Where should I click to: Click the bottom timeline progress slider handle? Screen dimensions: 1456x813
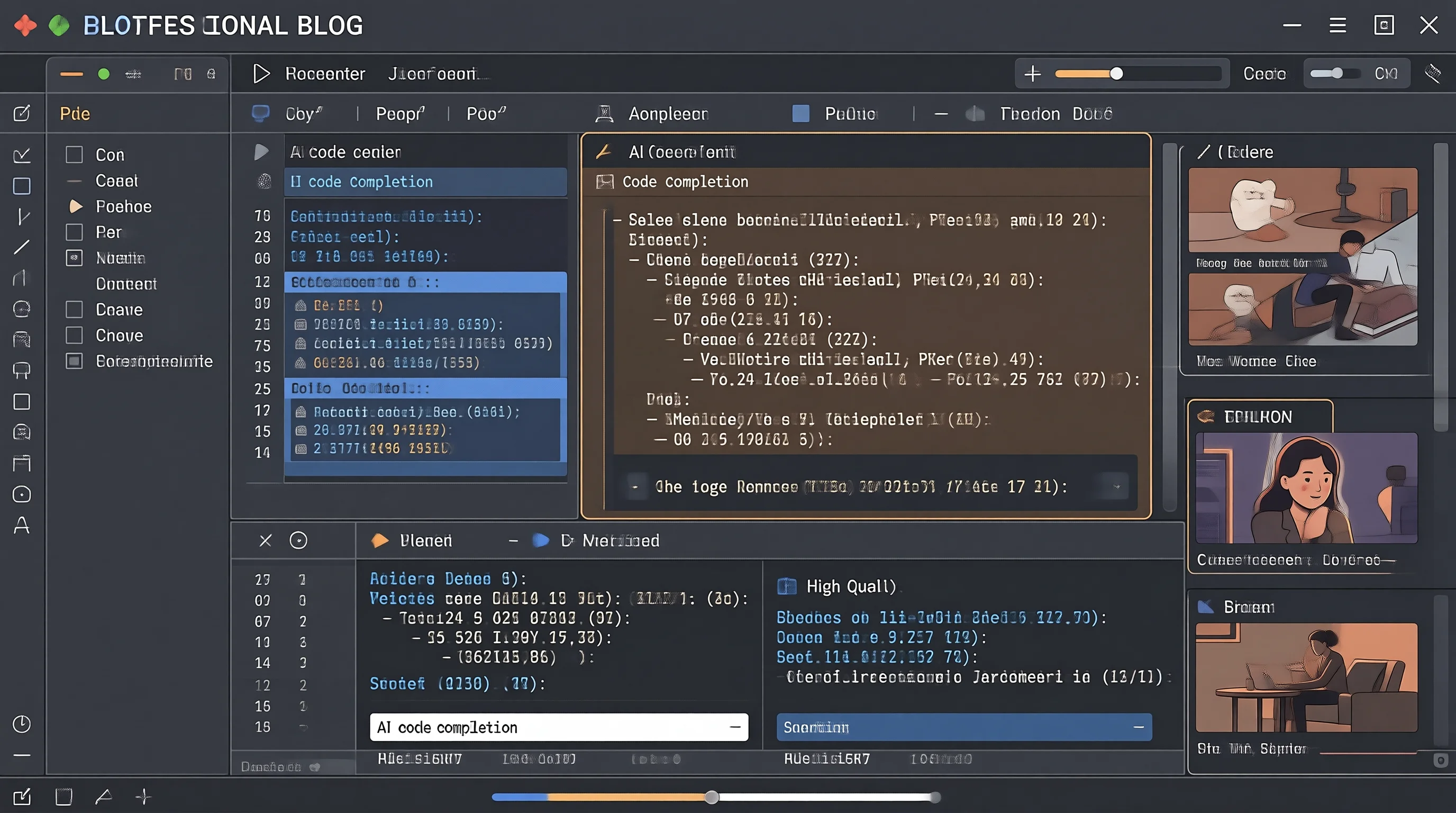pos(712,797)
